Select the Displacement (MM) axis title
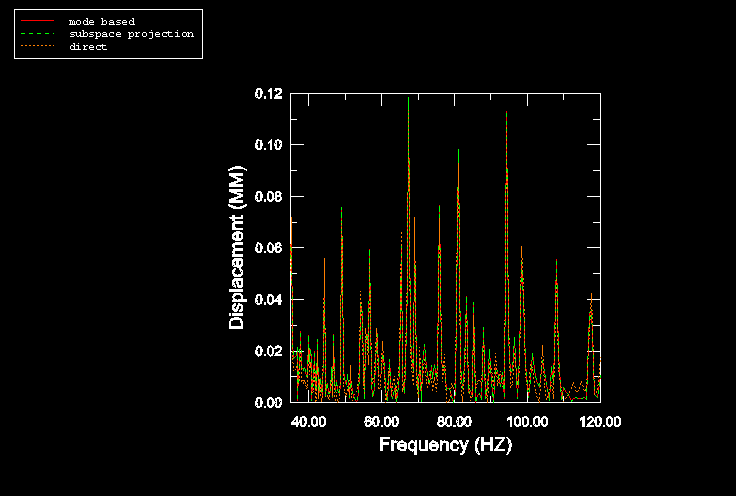 (x=237, y=248)
